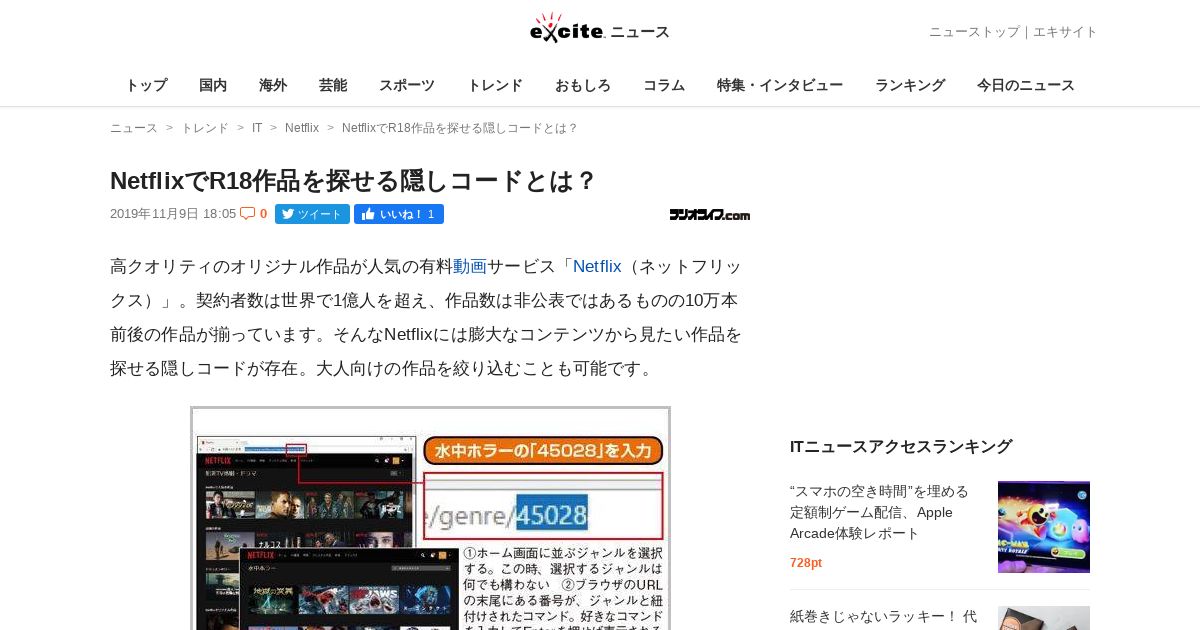
Task: Open the Netflix genre code article image
Action: click(430, 518)
